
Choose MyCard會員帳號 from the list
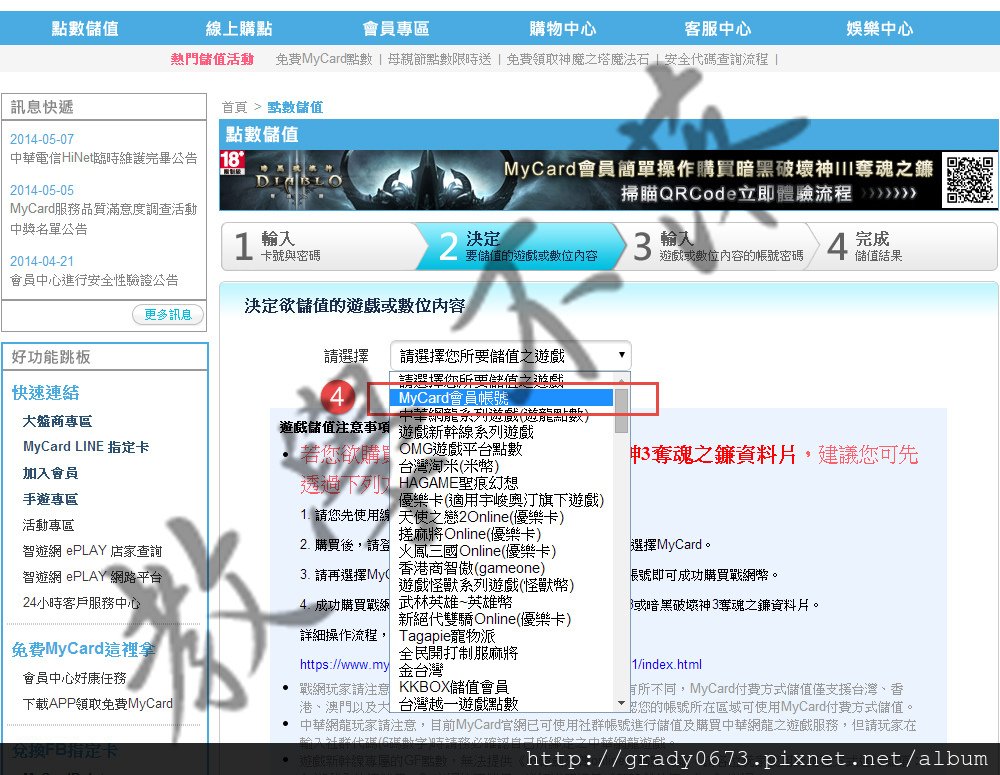502,398
